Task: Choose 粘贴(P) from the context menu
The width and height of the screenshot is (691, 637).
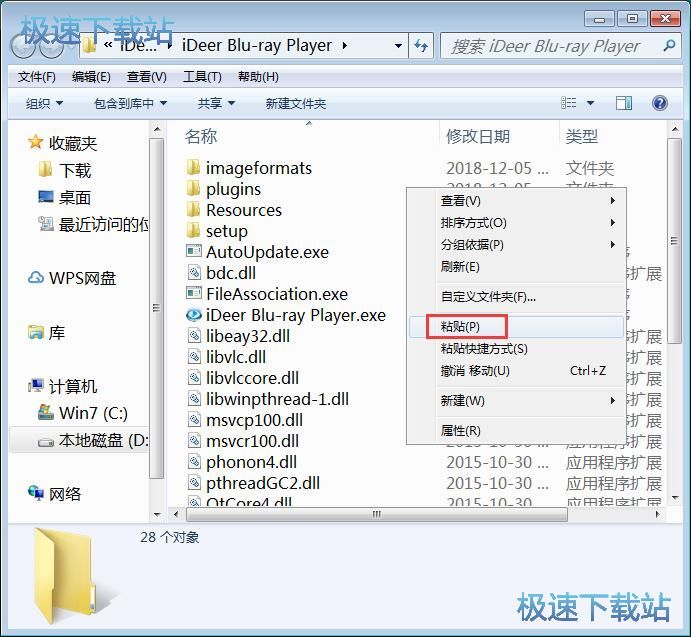Action: point(516,327)
